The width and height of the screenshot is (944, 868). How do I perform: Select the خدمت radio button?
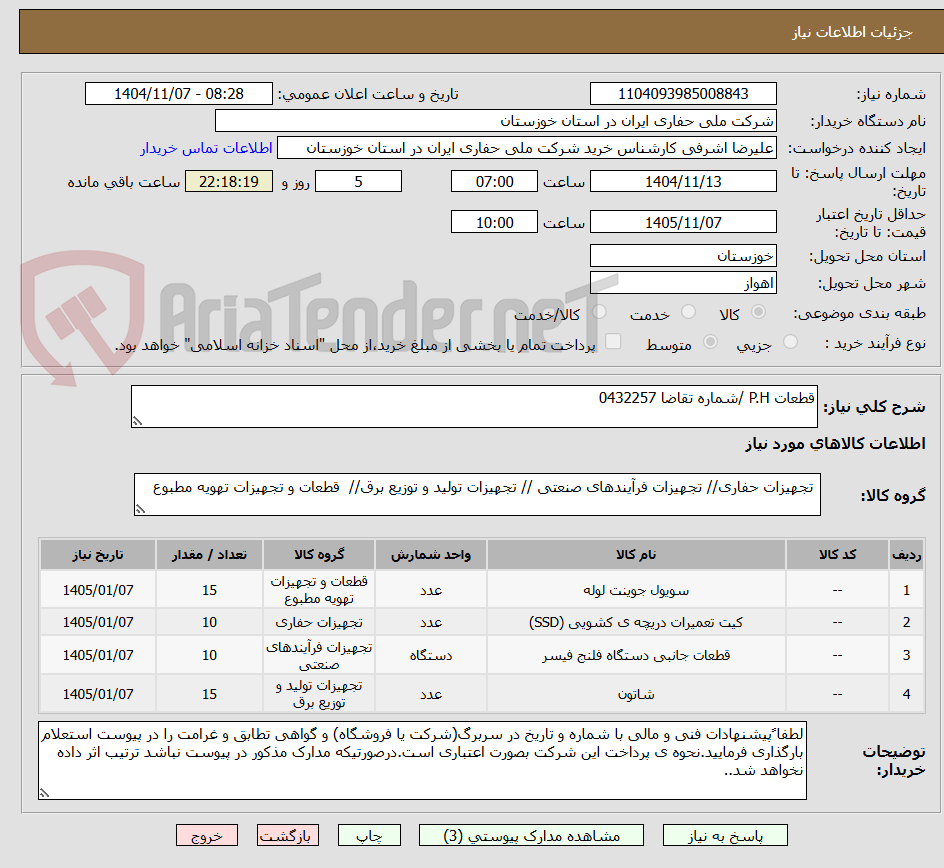click(688, 311)
